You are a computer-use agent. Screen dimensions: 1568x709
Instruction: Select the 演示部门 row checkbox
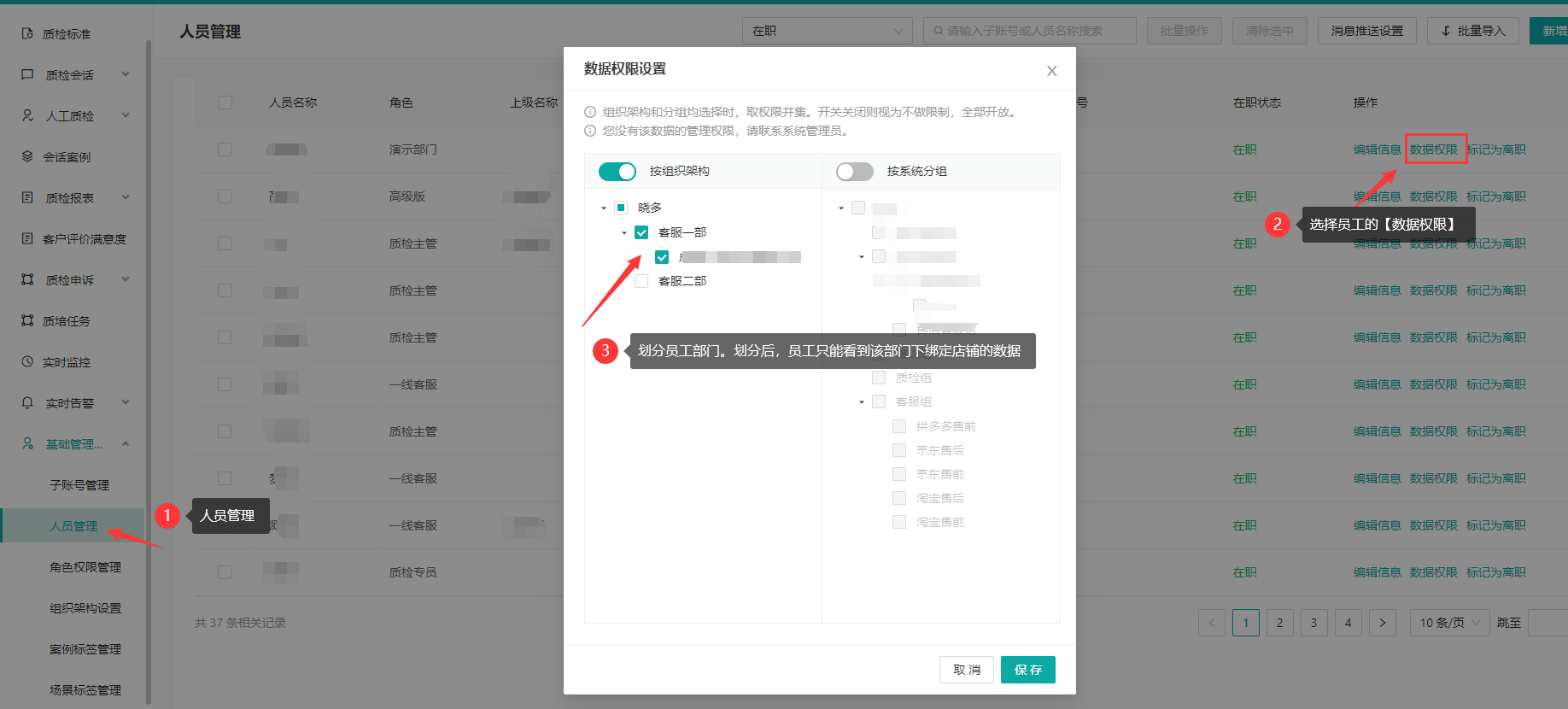[225, 149]
